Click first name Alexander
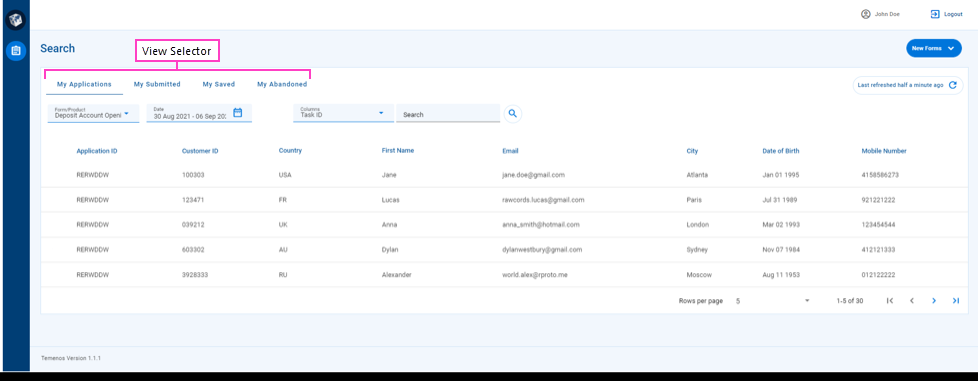The image size is (978, 381). point(396,274)
